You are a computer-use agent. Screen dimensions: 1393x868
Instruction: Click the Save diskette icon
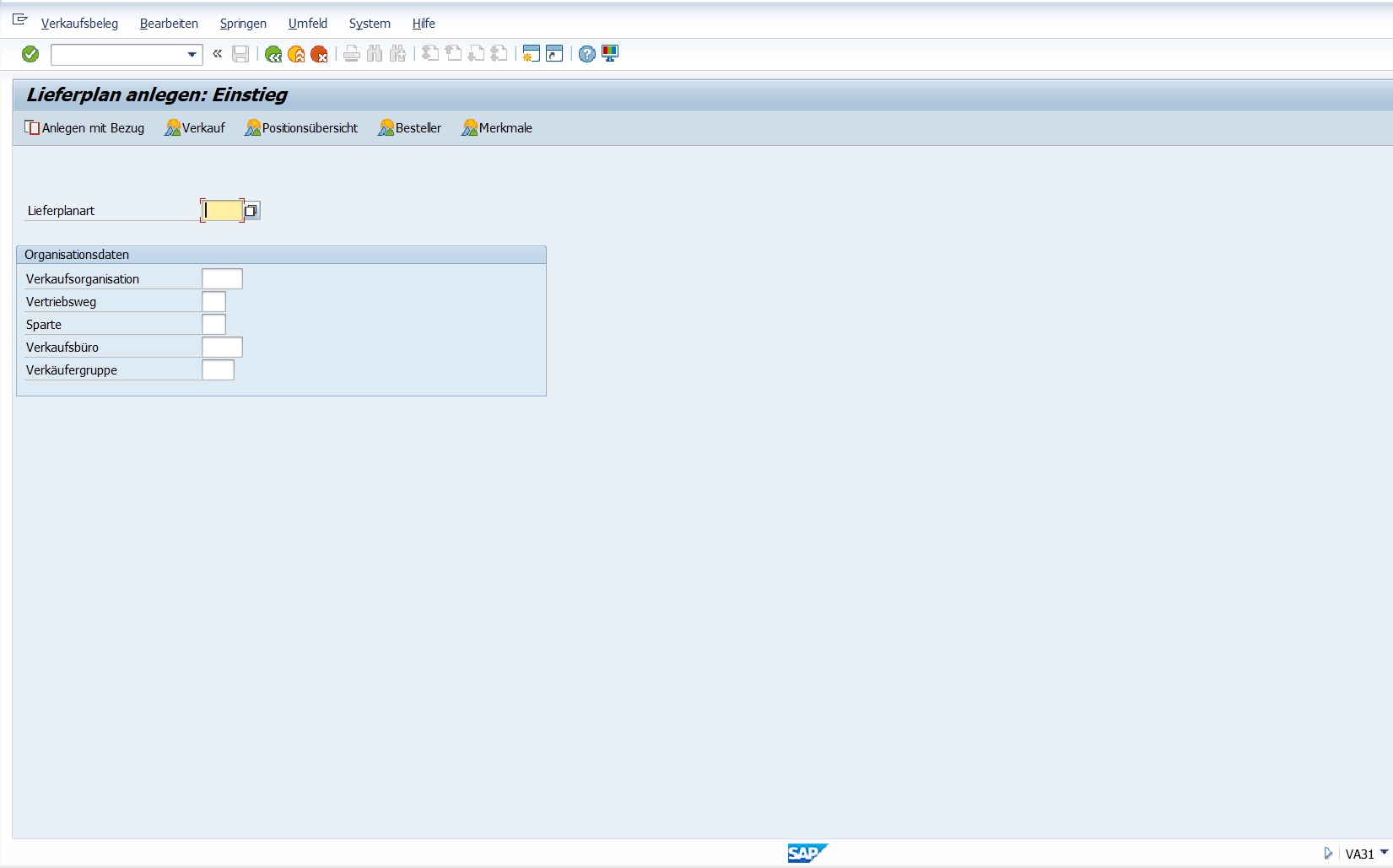(x=240, y=54)
